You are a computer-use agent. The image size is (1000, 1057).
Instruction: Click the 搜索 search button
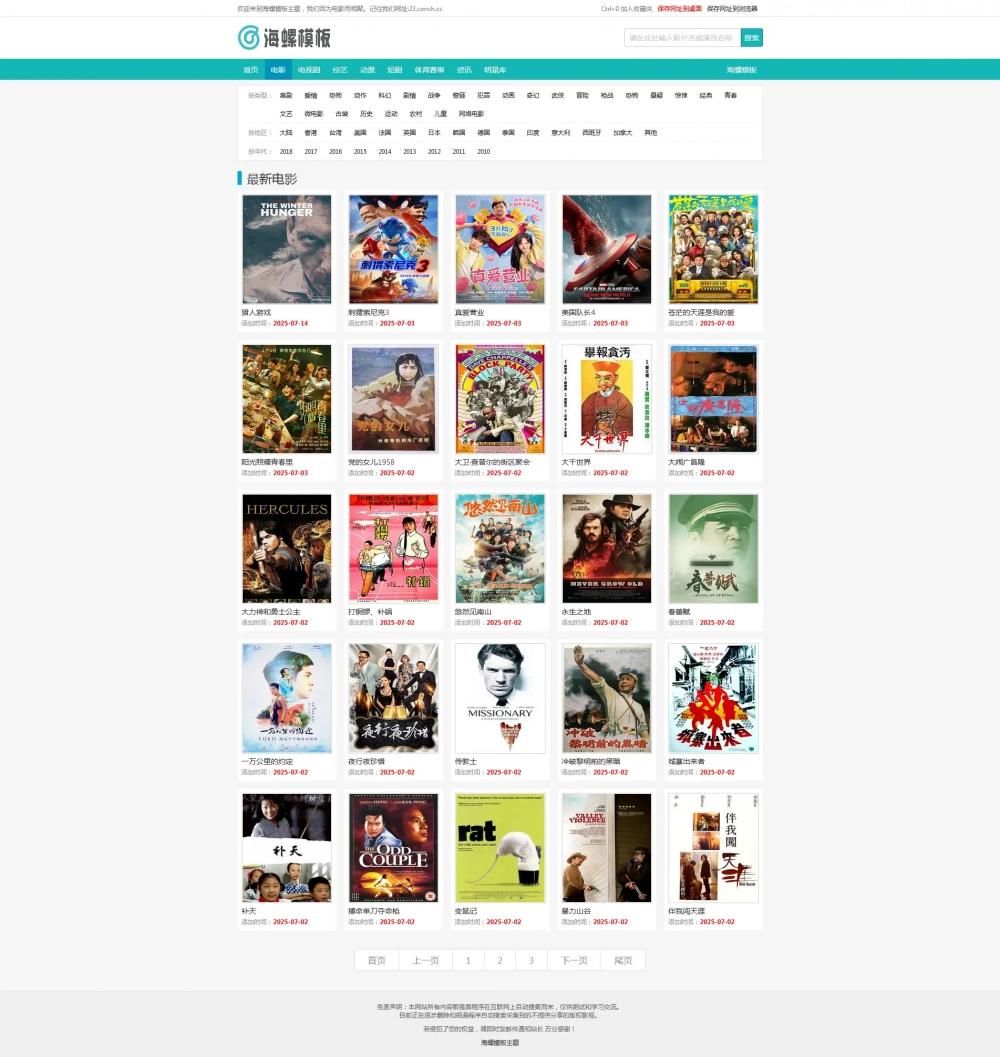tap(751, 38)
